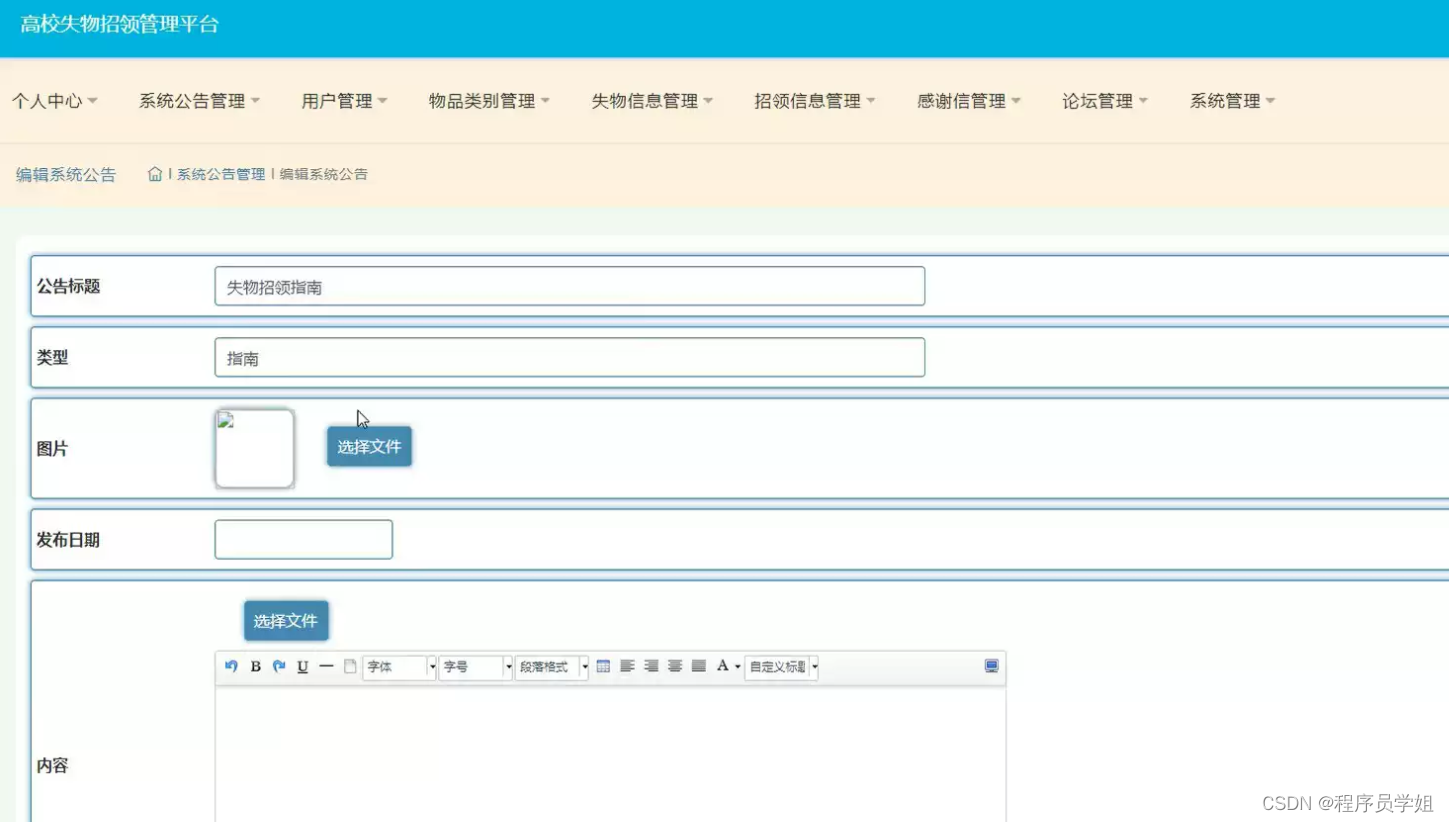Toggle the editor fullscreen icon
This screenshot has width=1449, height=822.
pos(991,666)
